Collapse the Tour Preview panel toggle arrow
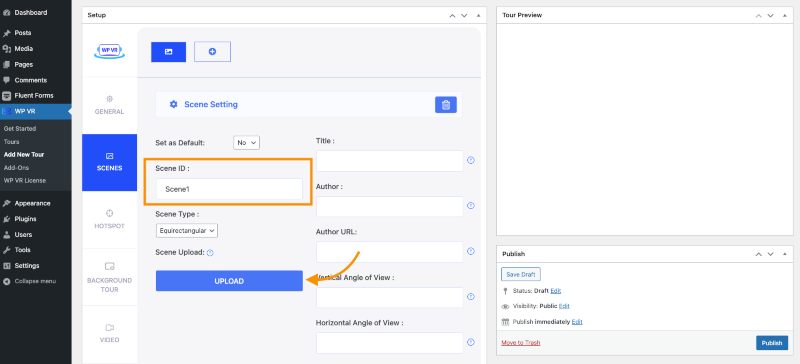 click(784, 15)
